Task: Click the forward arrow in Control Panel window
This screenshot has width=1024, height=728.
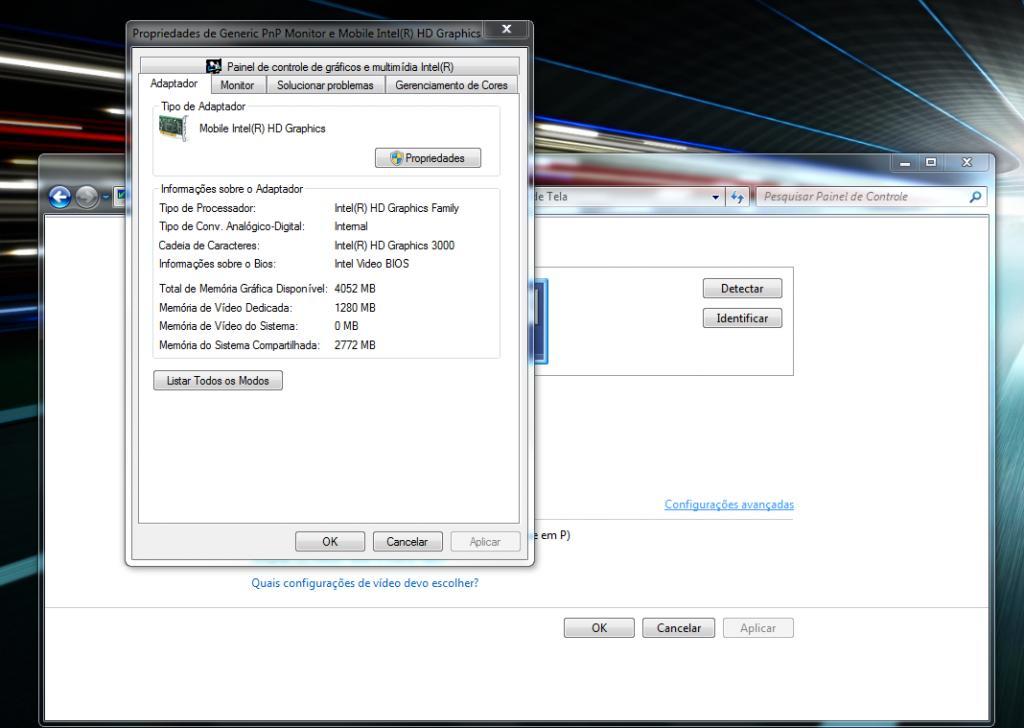Action: (87, 197)
